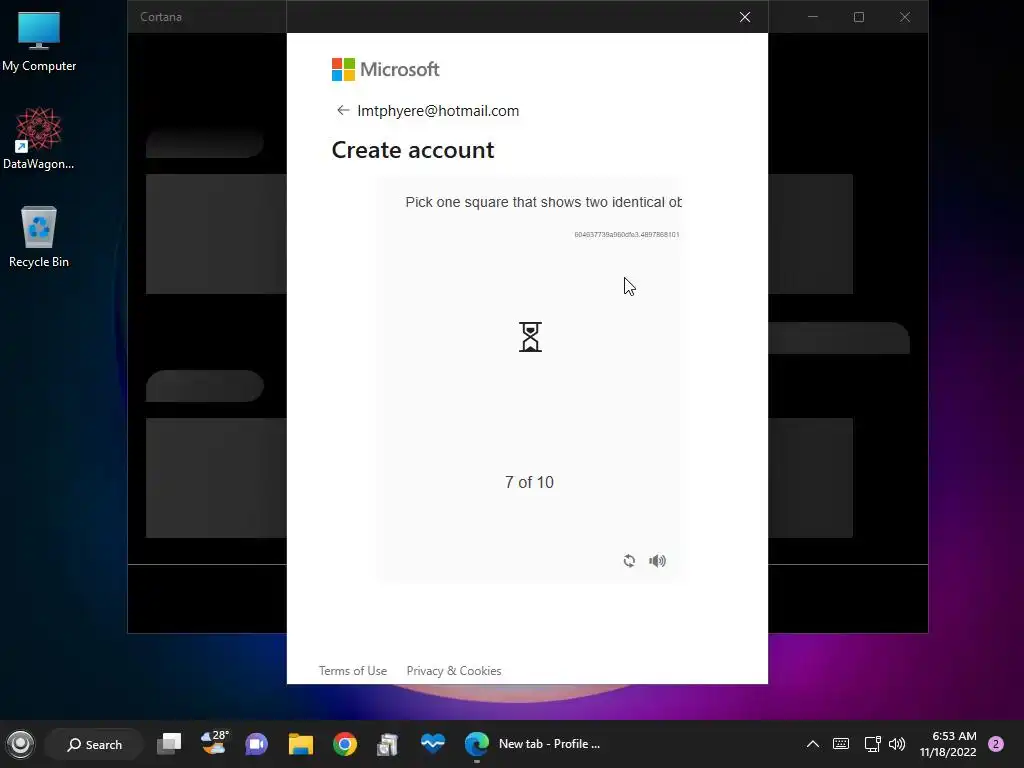The height and width of the screenshot is (768, 1024).
Task: Launch Google Chrome from the taskbar
Action: click(x=345, y=744)
